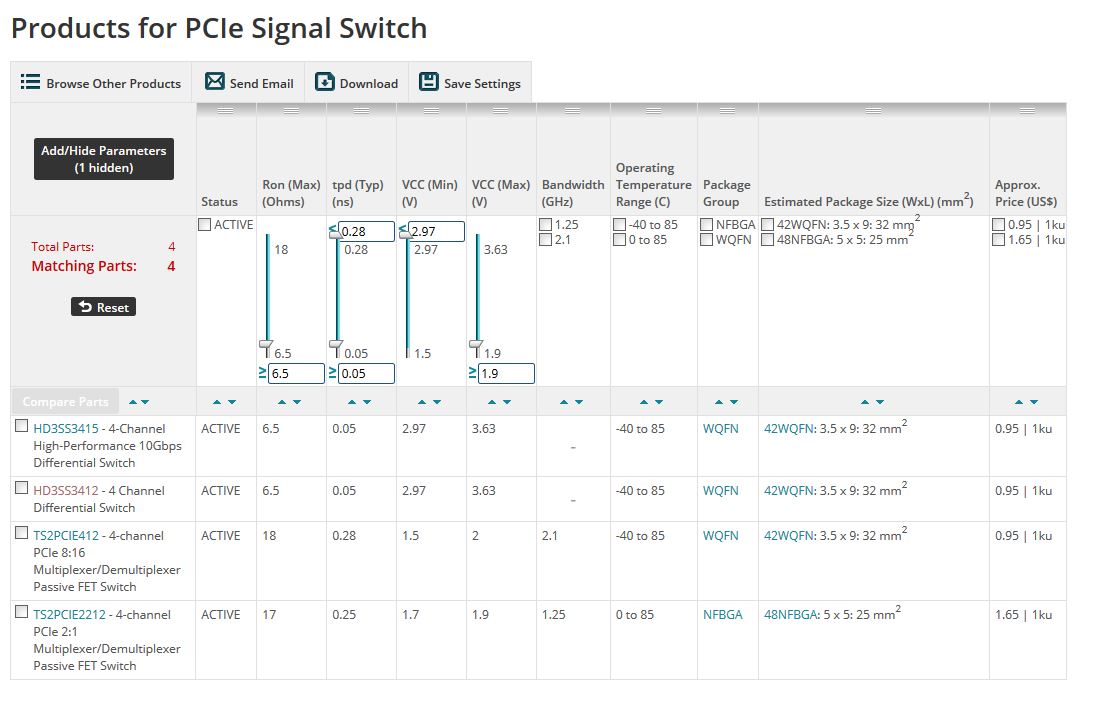The height and width of the screenshot is (701, 1103).
Task: Sort tpd (Typ) column ascending
Action: [352, 402]
